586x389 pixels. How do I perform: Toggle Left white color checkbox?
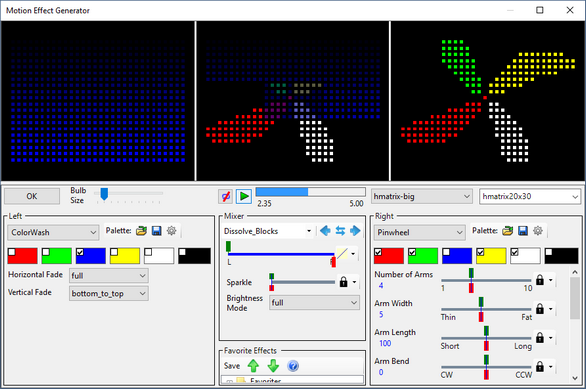(148, 252)
